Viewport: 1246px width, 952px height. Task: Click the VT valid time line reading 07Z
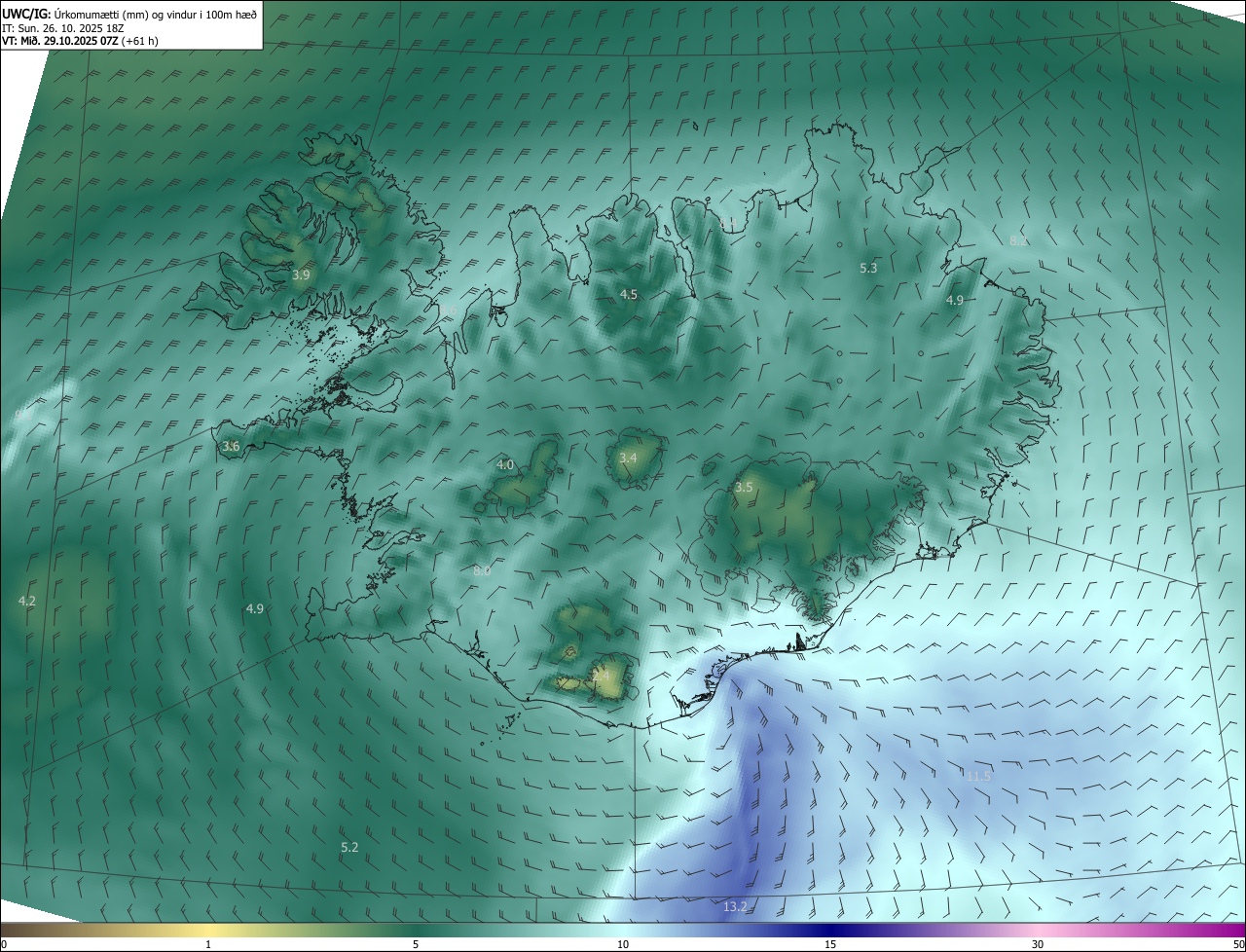click(80, 41)
